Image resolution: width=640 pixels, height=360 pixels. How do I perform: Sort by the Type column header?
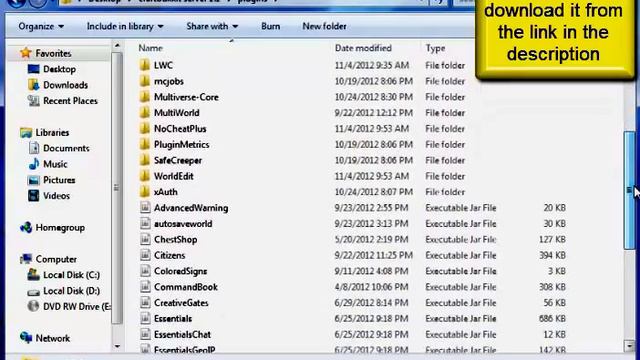click(435, 48)
